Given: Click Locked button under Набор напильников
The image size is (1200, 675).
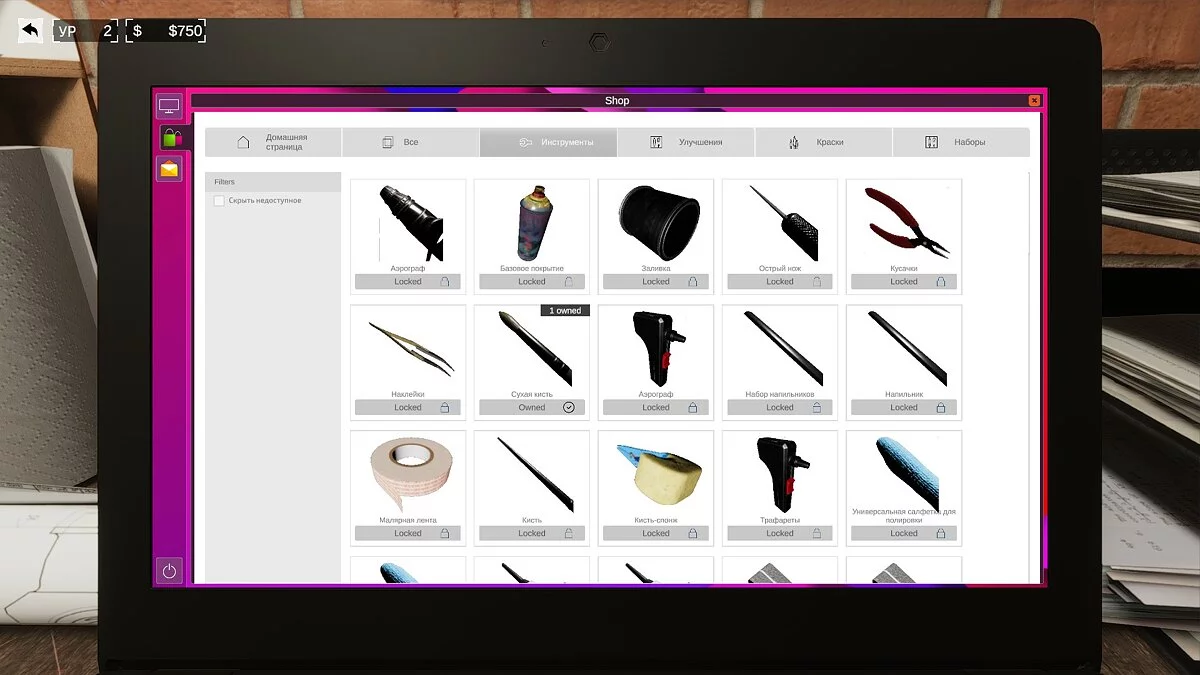Looking at the screenshot, I should (x=780, y=408).
